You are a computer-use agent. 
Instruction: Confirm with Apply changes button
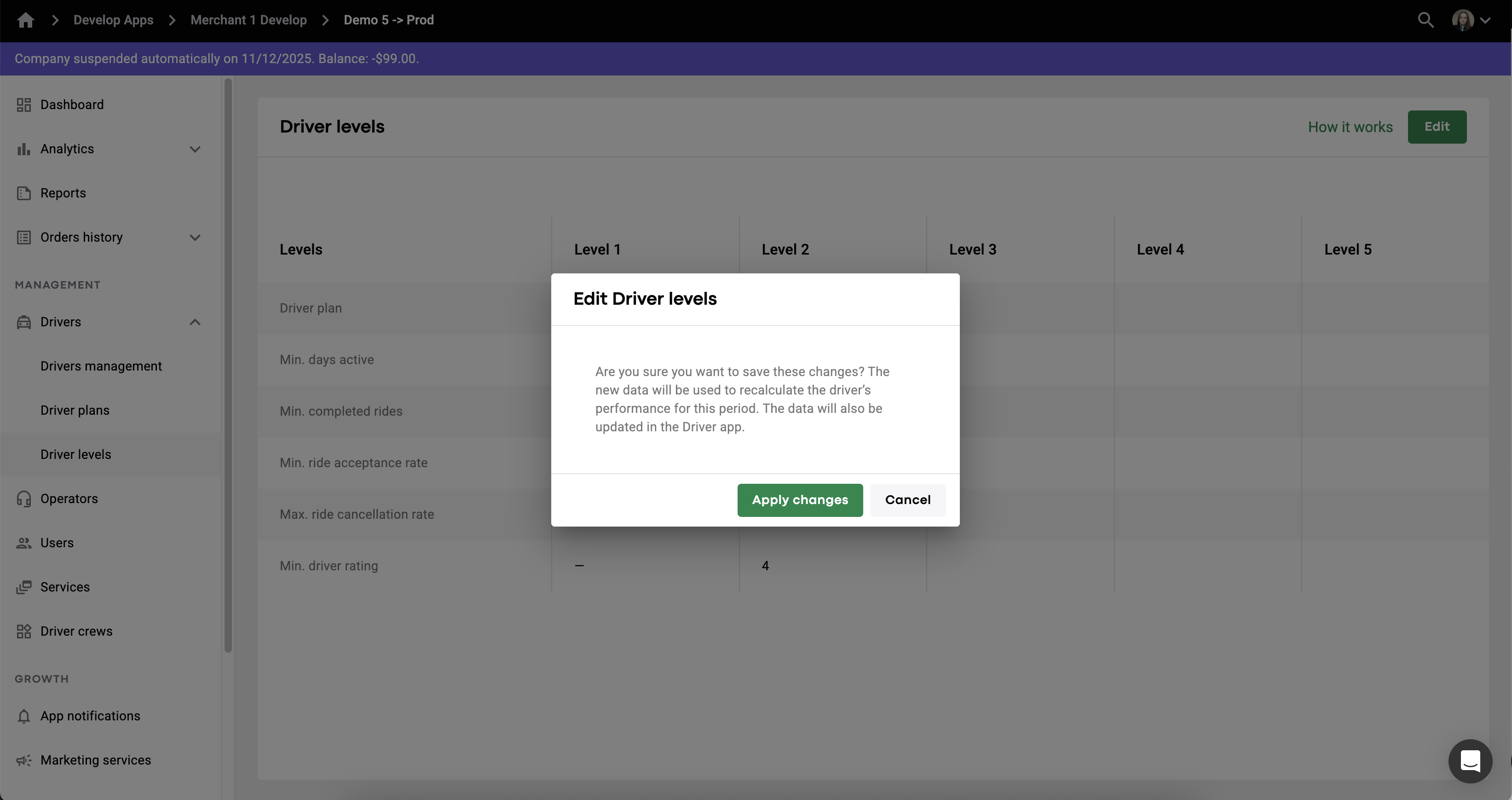[x=799, y=500]
